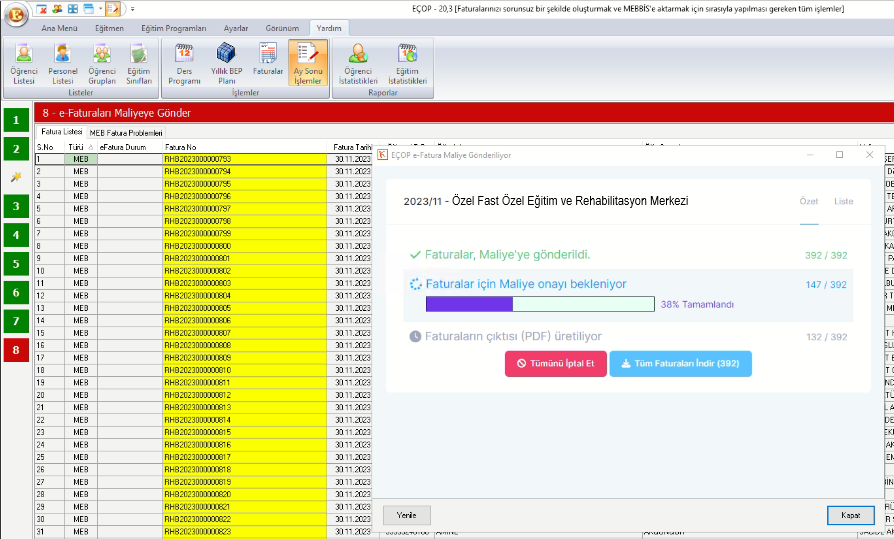Screen dimensions: 894x539
Task: Click the magic wand icon in step sidebar
Action: click(x=16, y=177)
